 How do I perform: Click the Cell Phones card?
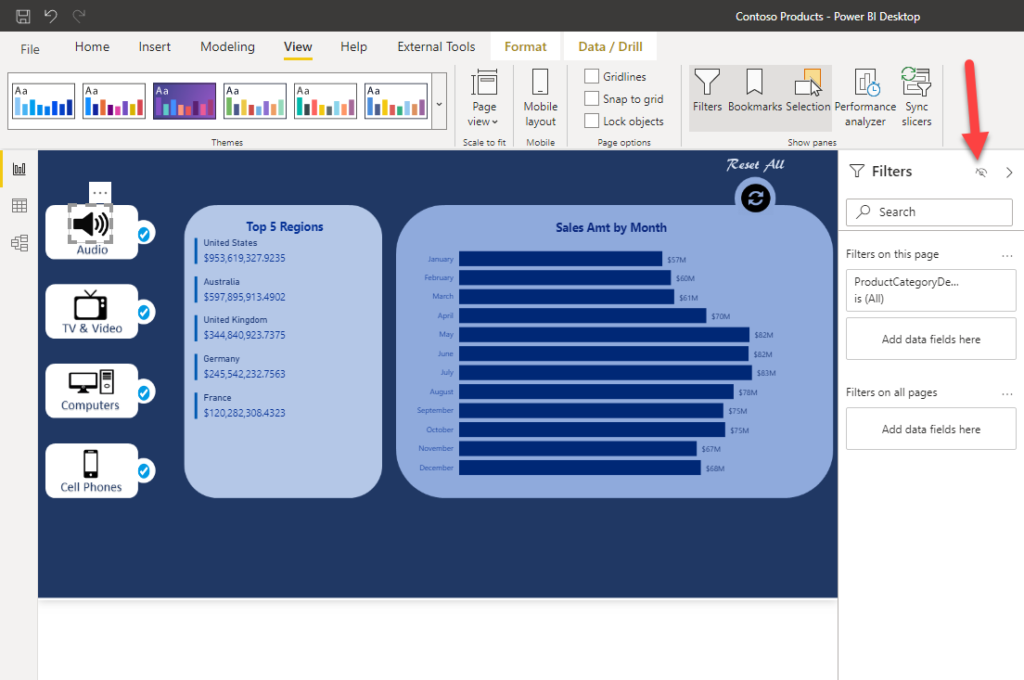pyautogui.click(x=91, y=470)
